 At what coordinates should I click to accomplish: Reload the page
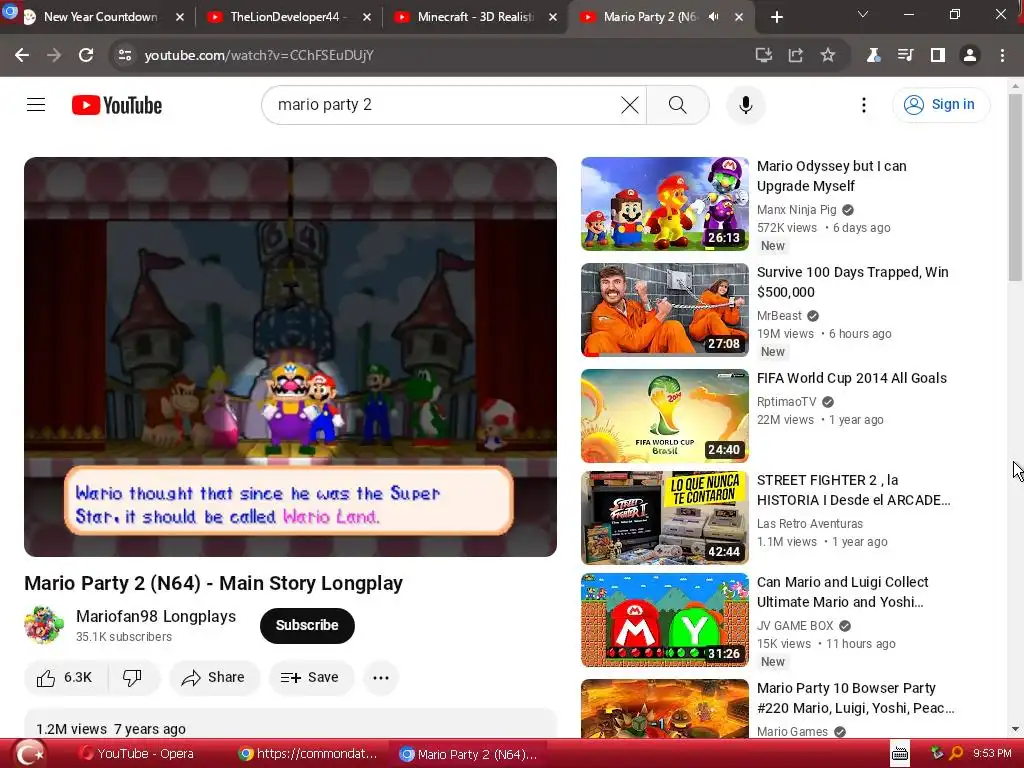tap(86, 56)
